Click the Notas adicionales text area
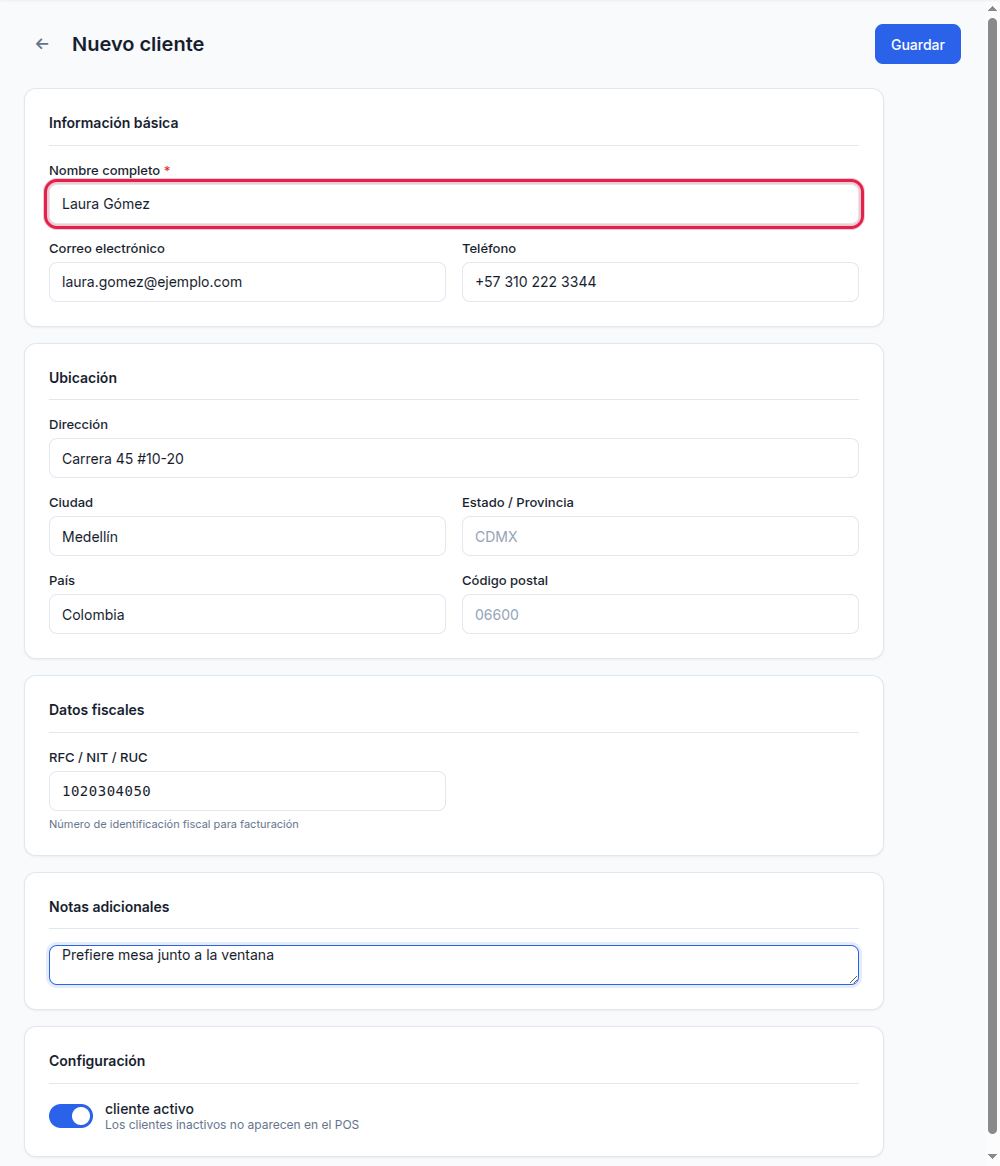This screenshot has width=1000, height=1166. 454,965
